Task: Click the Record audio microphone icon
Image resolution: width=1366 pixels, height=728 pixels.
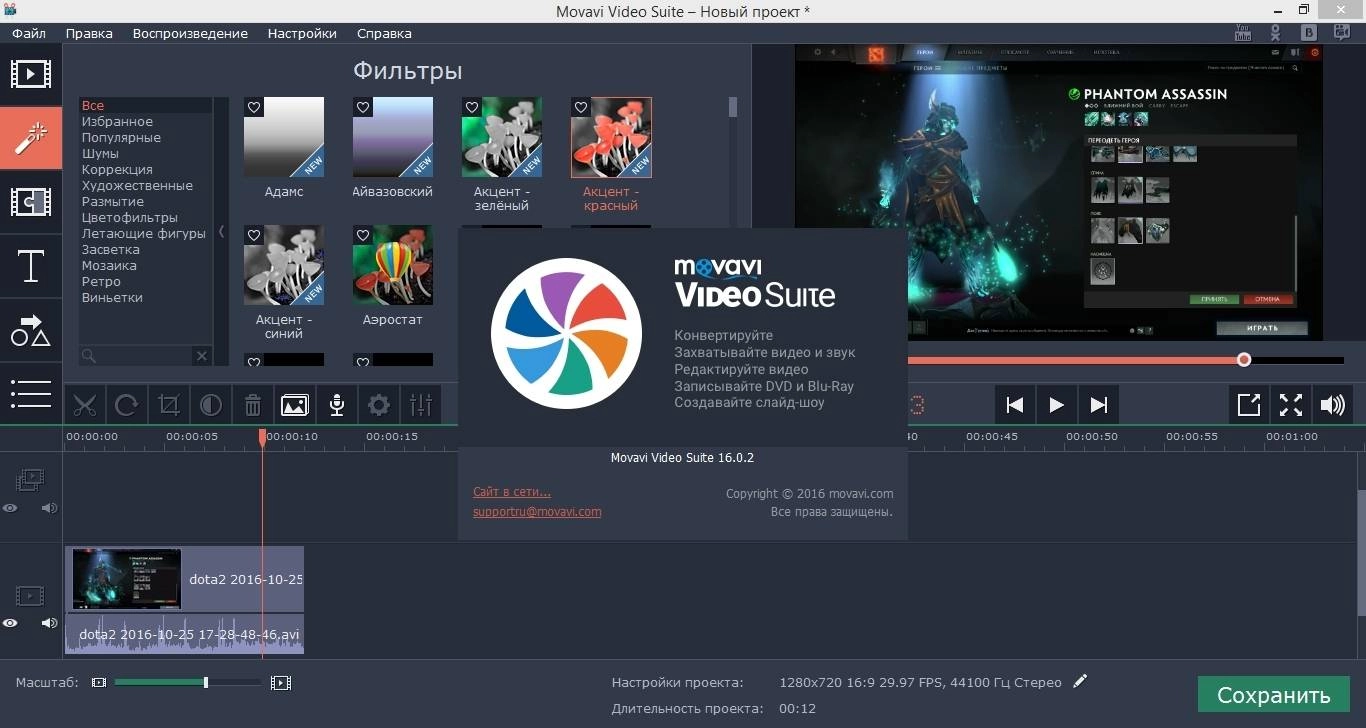Action: click(x=337, y=405)
